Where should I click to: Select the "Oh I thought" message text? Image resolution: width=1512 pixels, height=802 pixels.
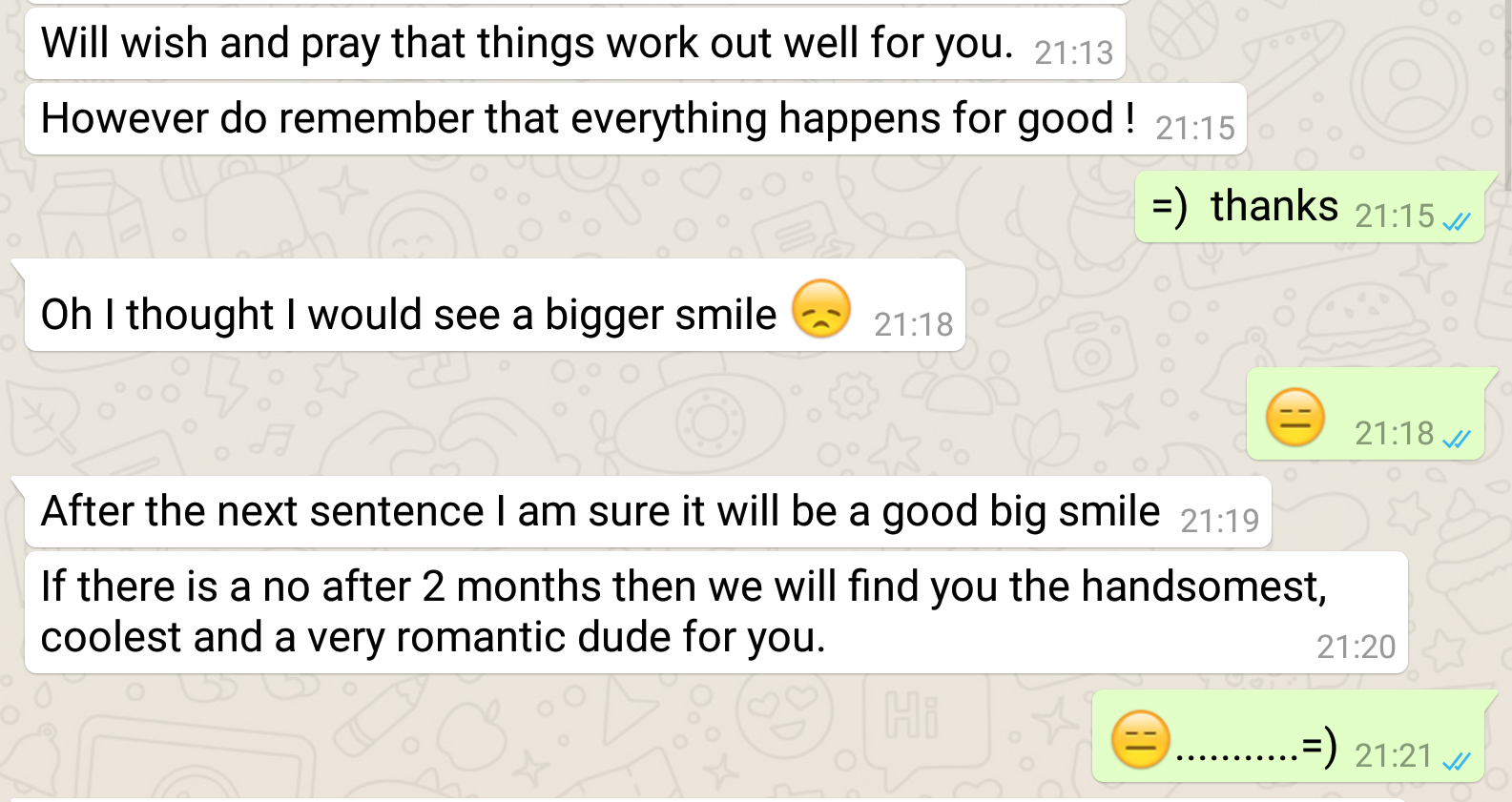[x=408, y=315]
